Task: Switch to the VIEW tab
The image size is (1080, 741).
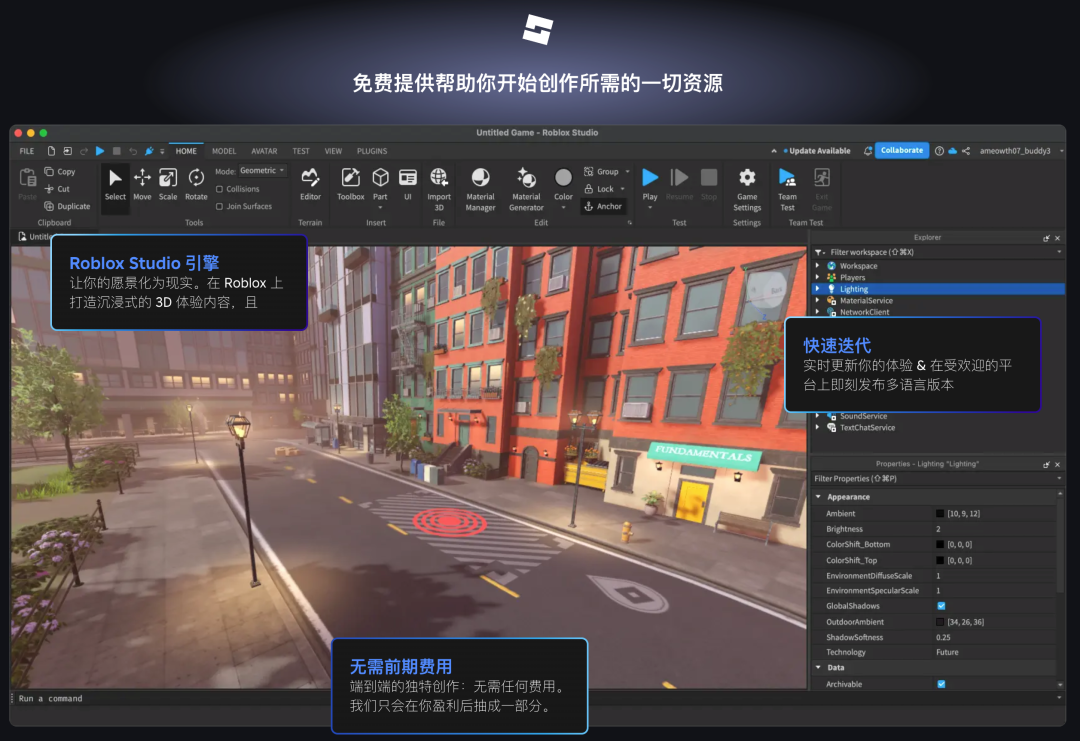Action: point(333,151)
